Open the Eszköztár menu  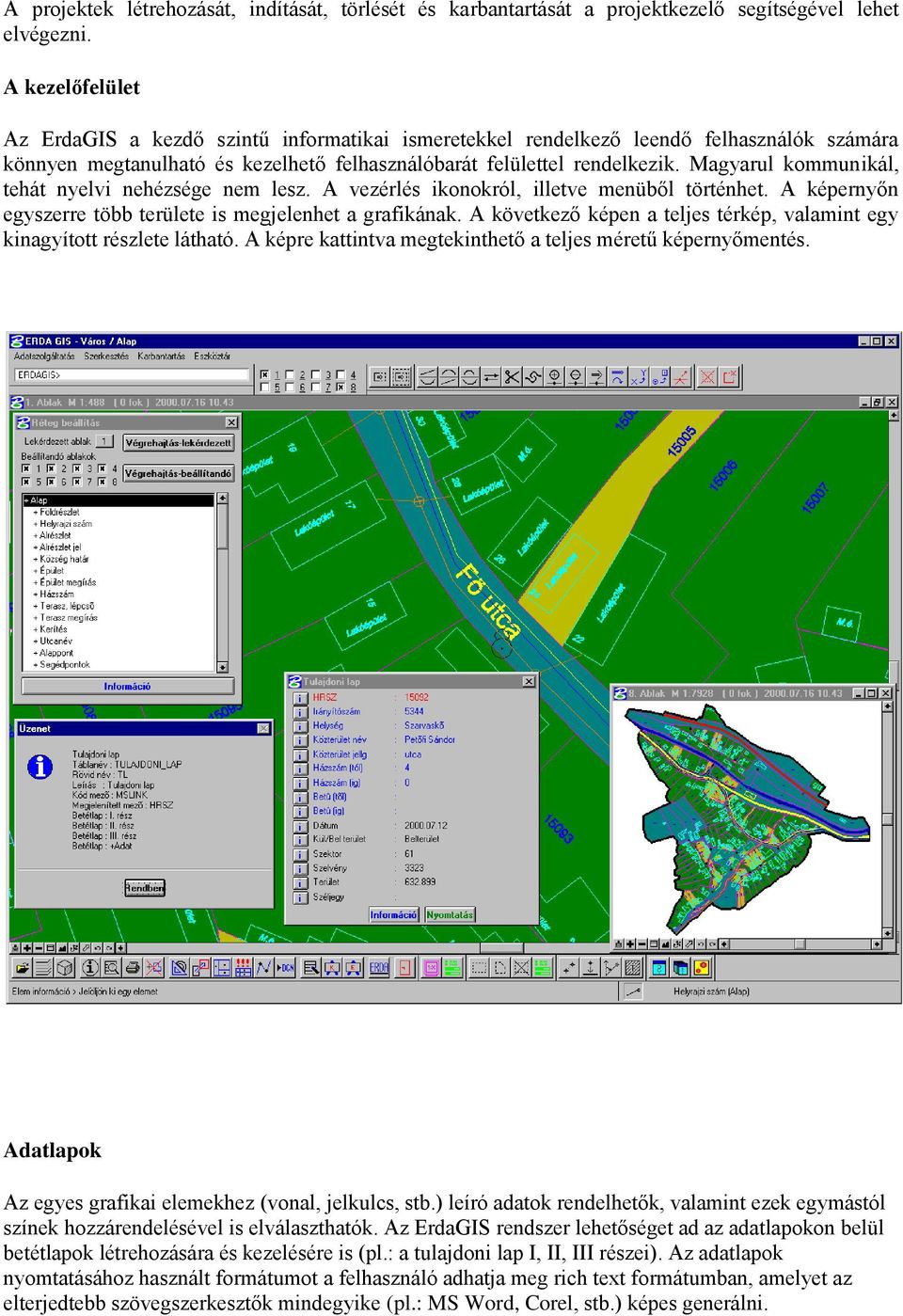(213, 357)
